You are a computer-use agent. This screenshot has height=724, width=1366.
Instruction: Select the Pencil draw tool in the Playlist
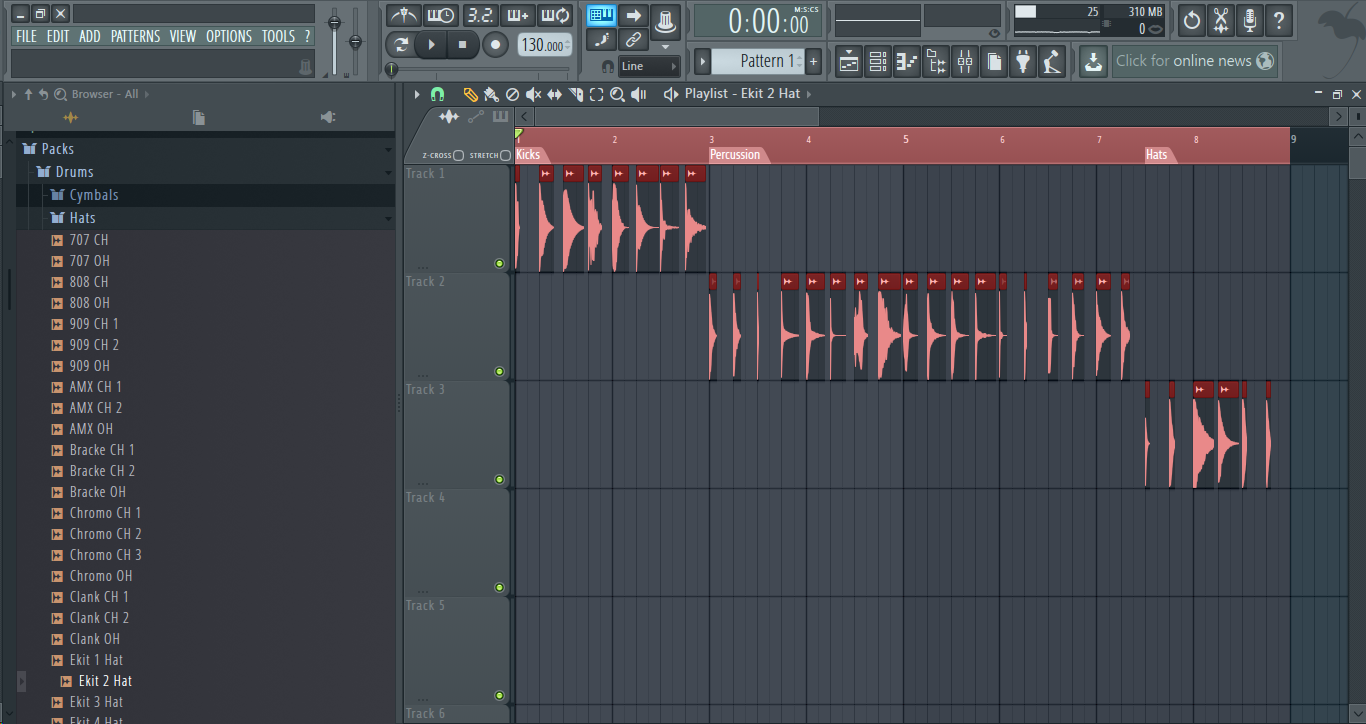pos(470,94)
